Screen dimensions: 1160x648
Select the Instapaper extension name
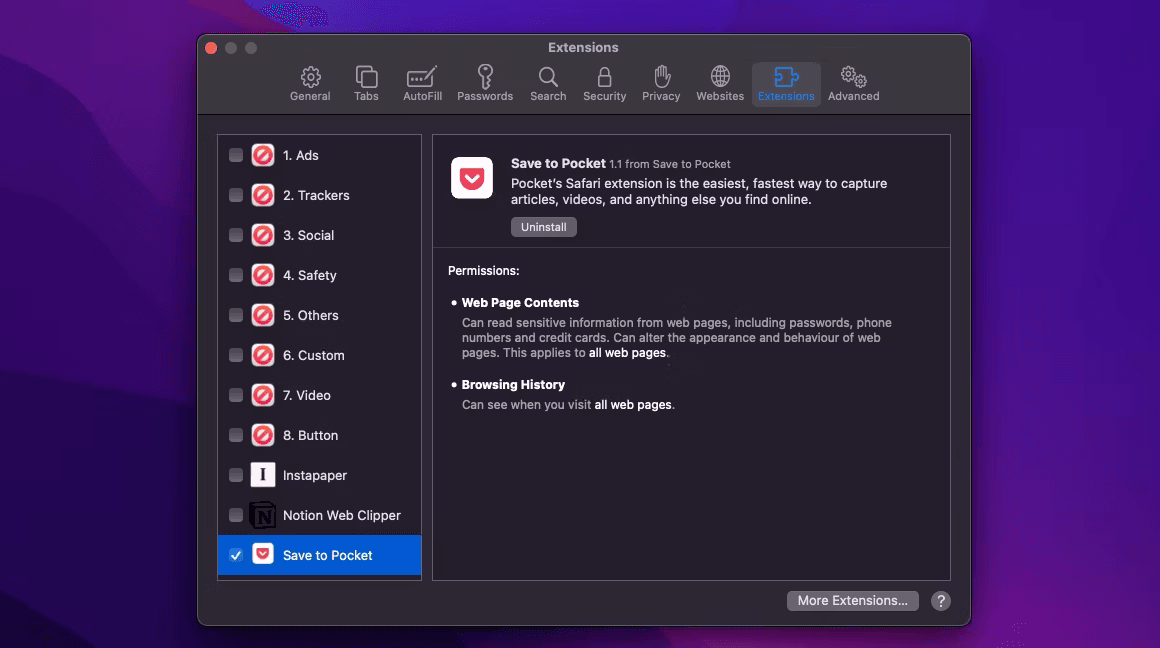tap(314, 475)
